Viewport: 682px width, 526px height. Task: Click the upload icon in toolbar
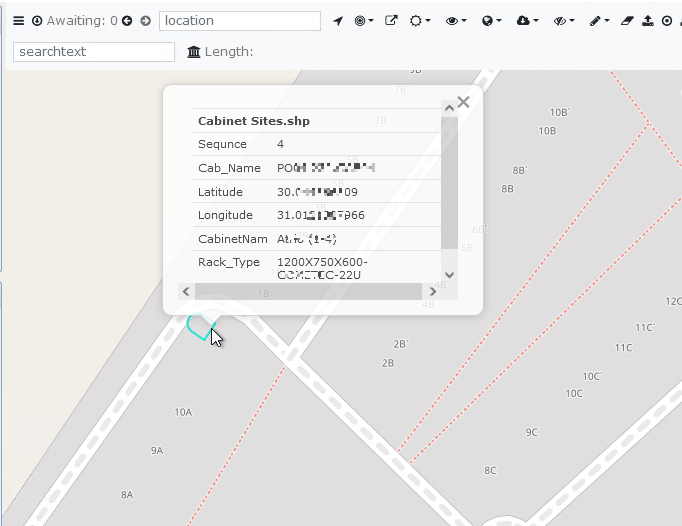tap(648, 21)
